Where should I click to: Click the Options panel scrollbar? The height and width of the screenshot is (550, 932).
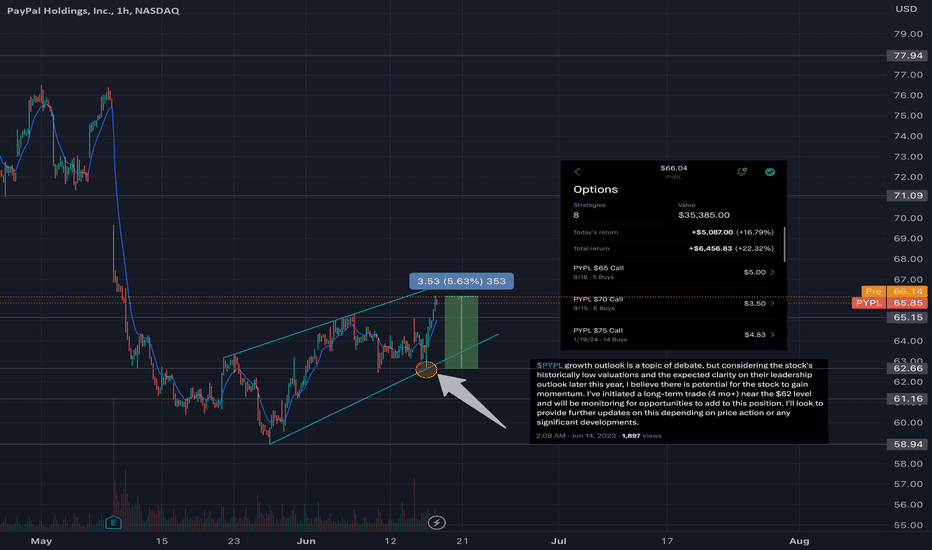(785, 244)
